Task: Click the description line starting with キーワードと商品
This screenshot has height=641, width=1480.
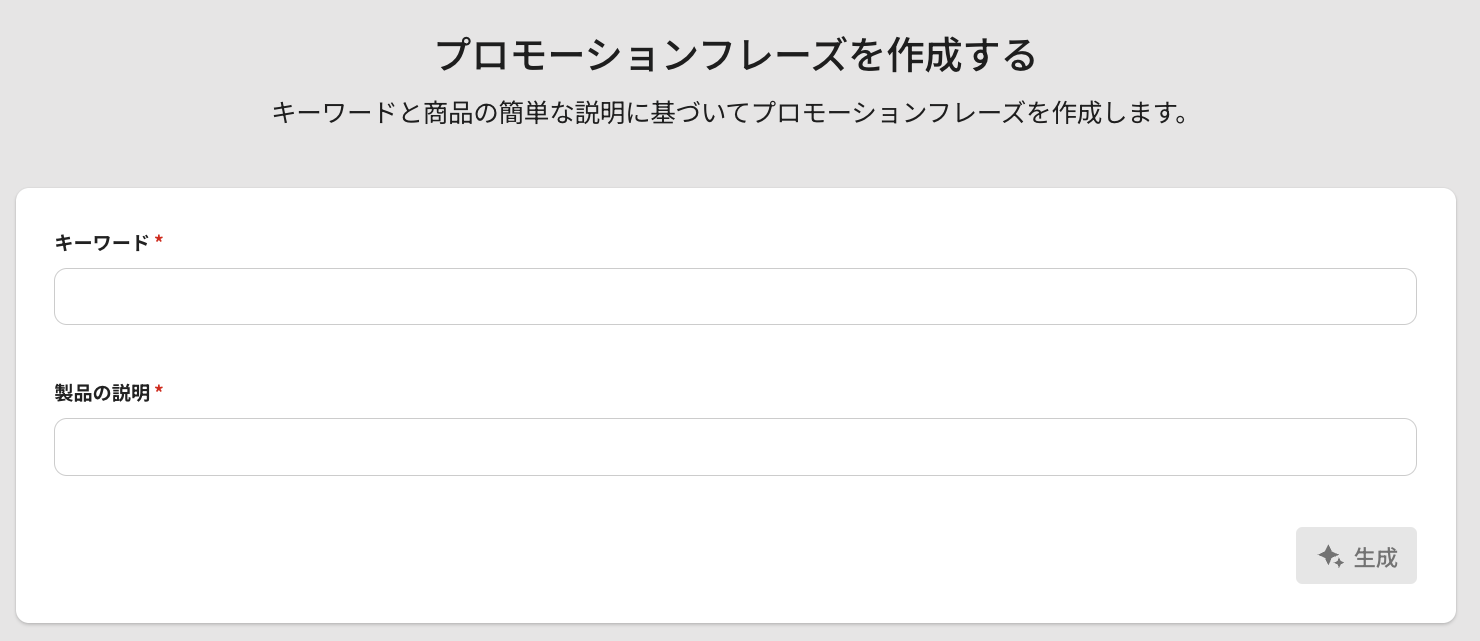Action: [732, 112]
